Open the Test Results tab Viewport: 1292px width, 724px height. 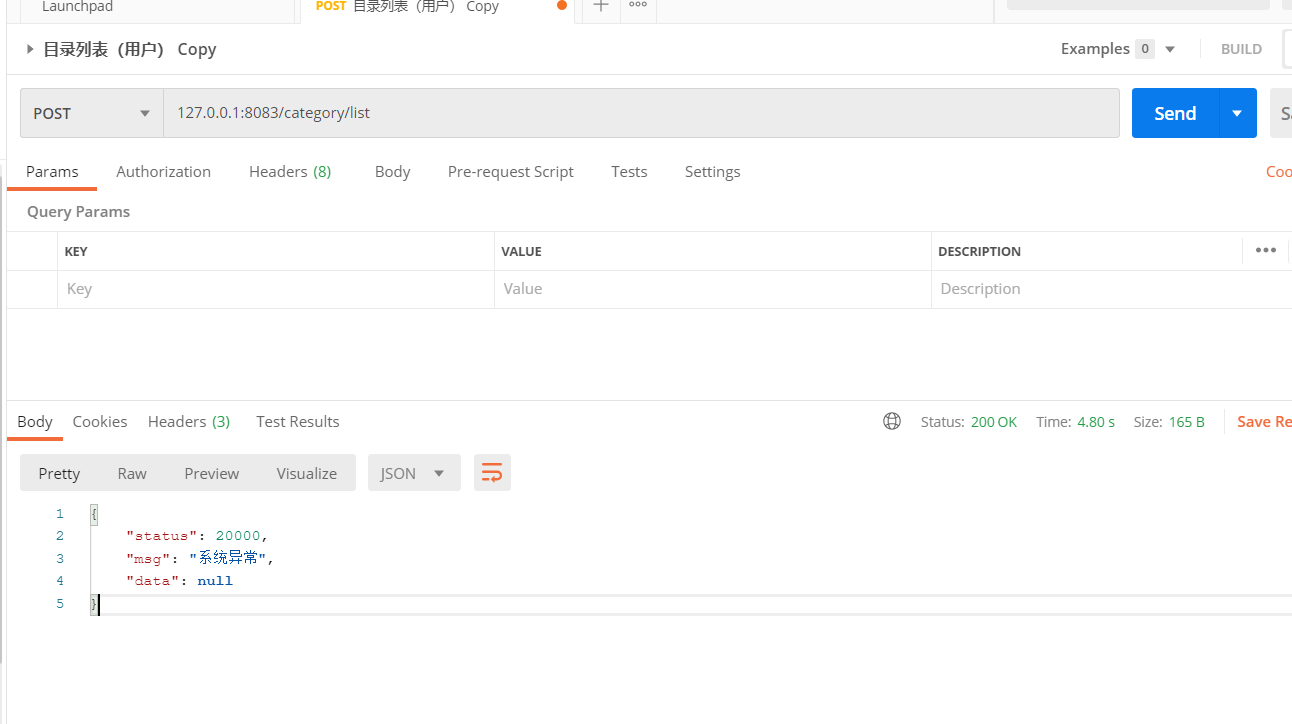298,422
